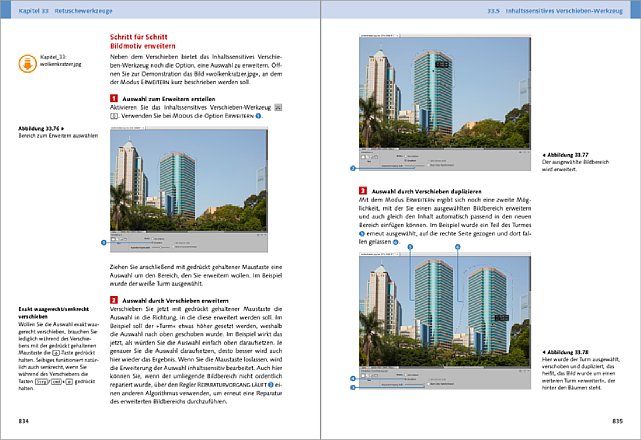Click the caption 'Abbildung 33.76'
This screenshot has width=641, height=440.
[41, 128]
